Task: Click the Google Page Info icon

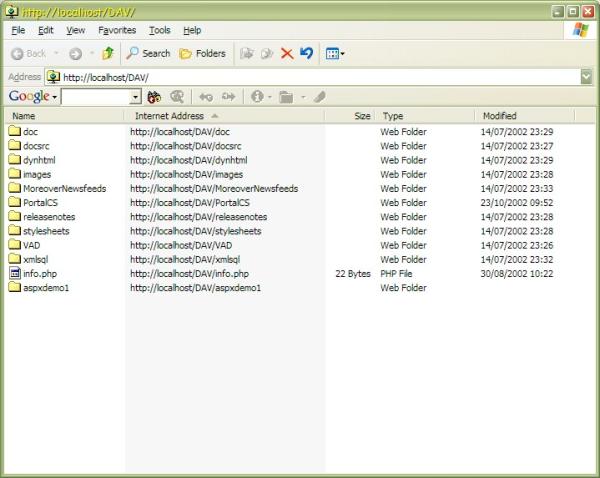Action: 257,96
